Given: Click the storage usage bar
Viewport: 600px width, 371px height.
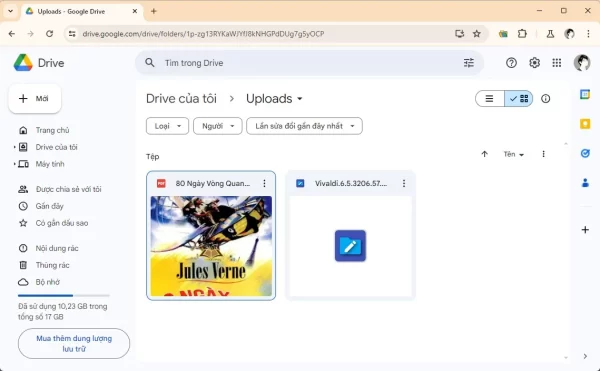Looking at the screenshot, I should (x=64, y=295).
